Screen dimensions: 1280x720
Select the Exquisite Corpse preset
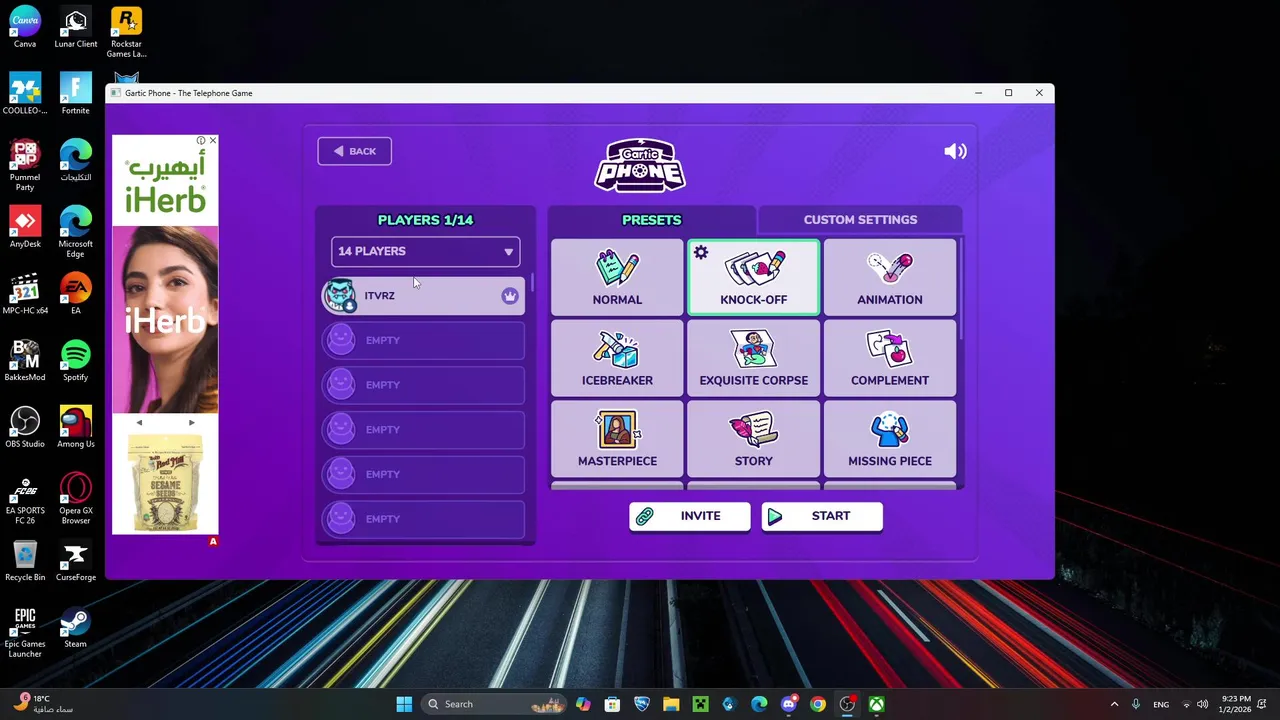pyautogui.click(x=753, y=358)
